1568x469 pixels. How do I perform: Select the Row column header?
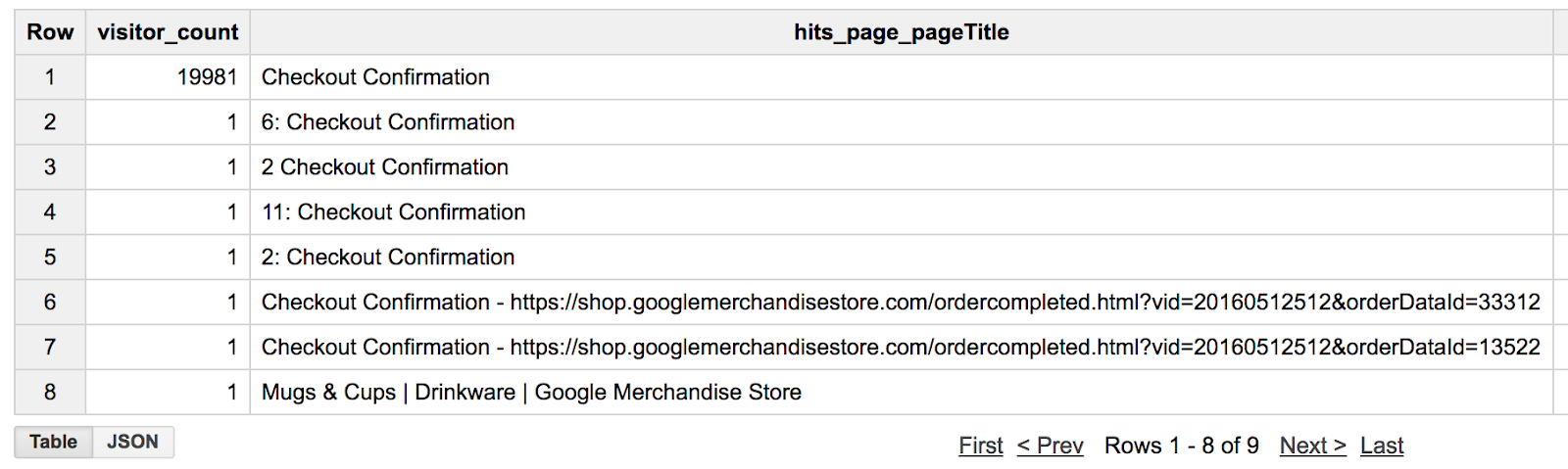(x=50, y=32)
